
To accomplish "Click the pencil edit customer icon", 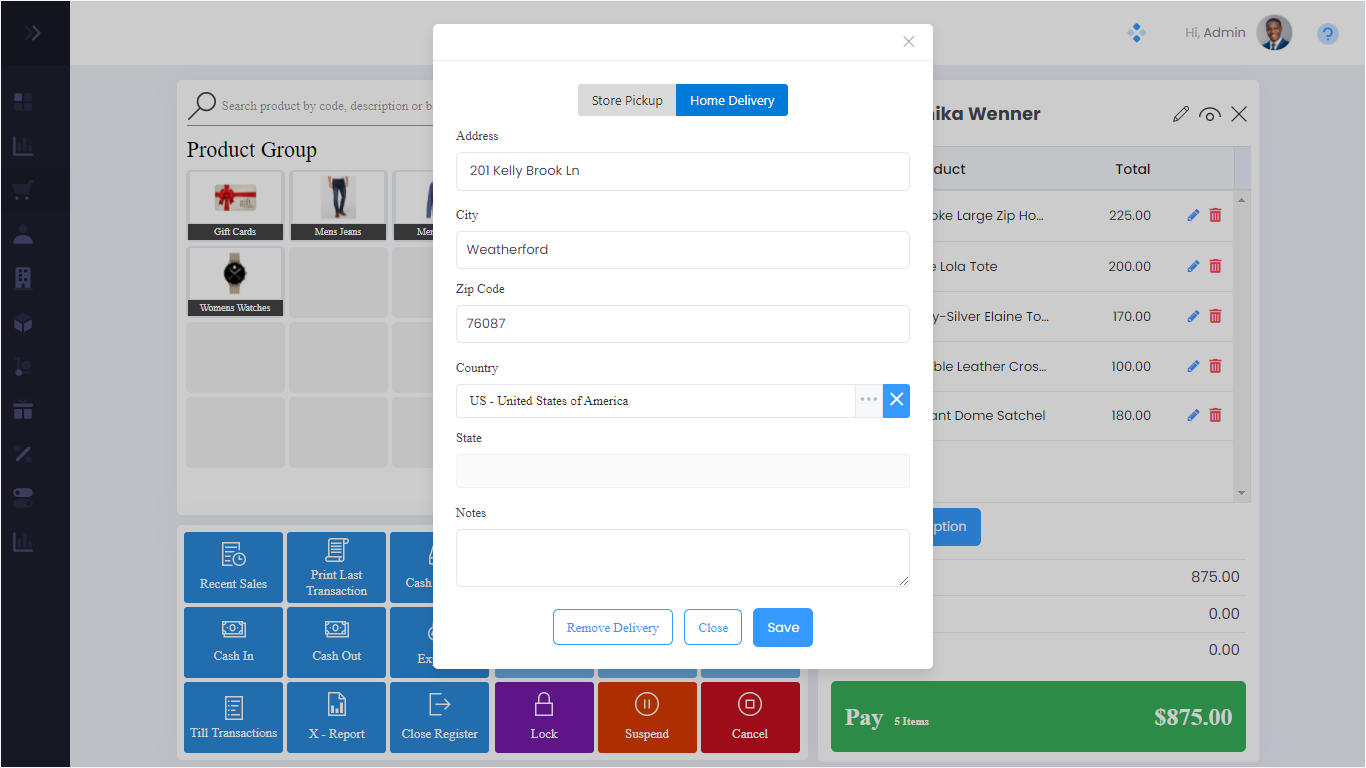I will (x=1181, y=114).
